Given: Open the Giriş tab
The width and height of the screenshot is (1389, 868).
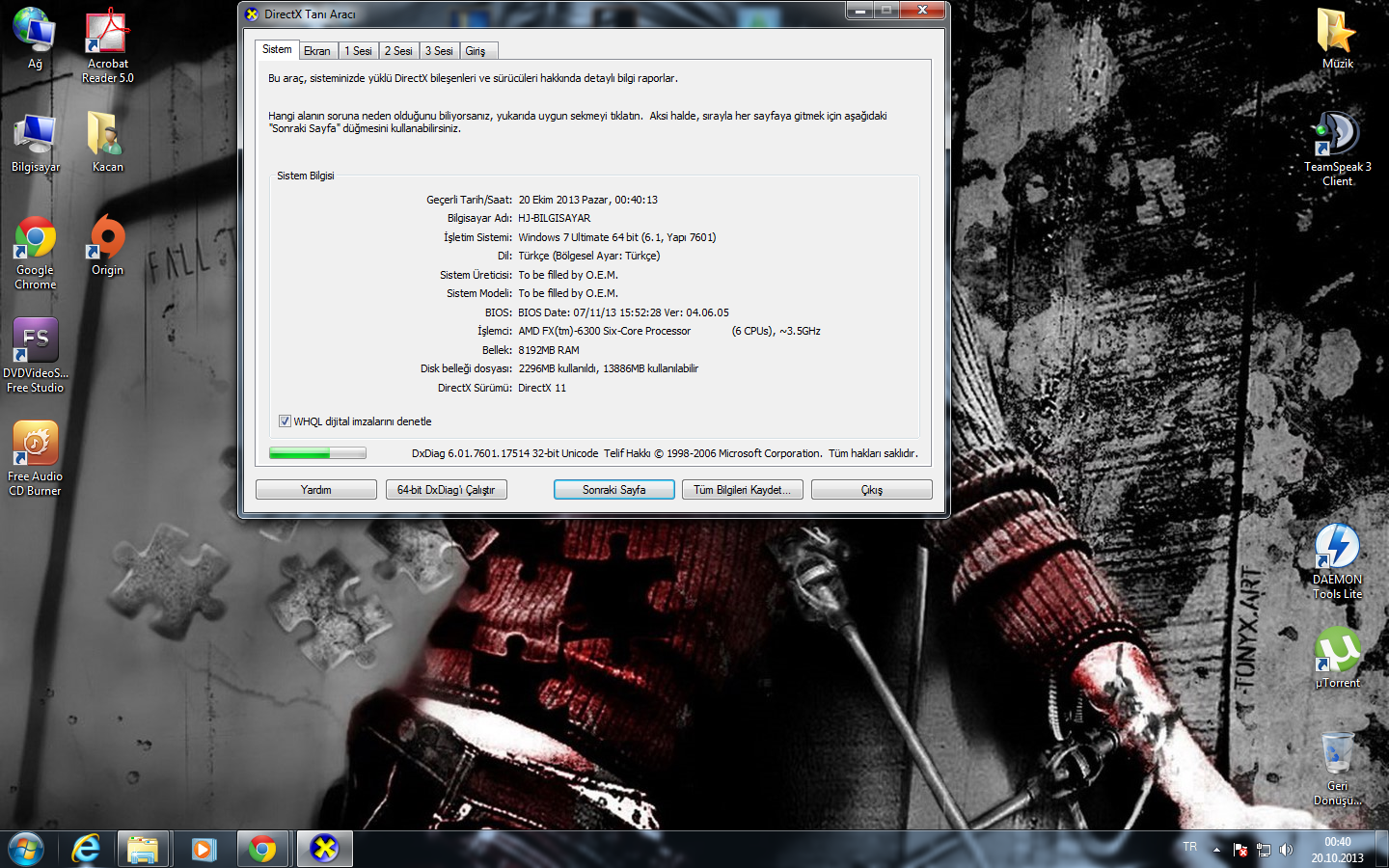Looking at the screenshot, I should coord(476,51).
